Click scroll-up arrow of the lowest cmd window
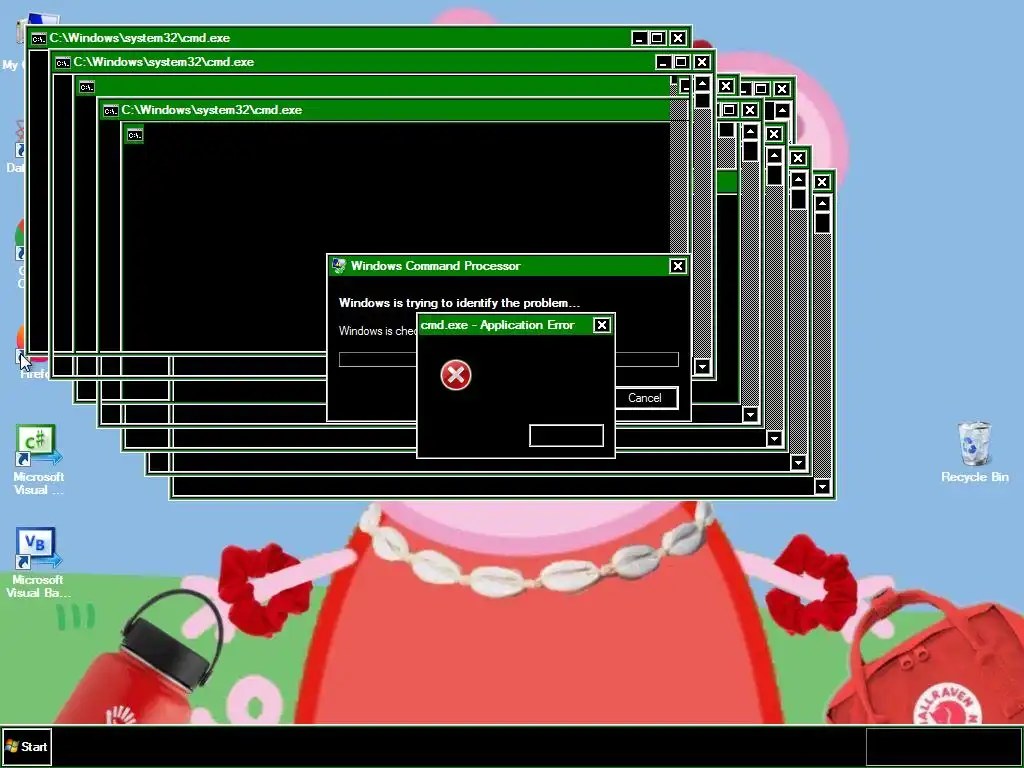The width and height of the screenshot is (1024, 768). point(822,204)
